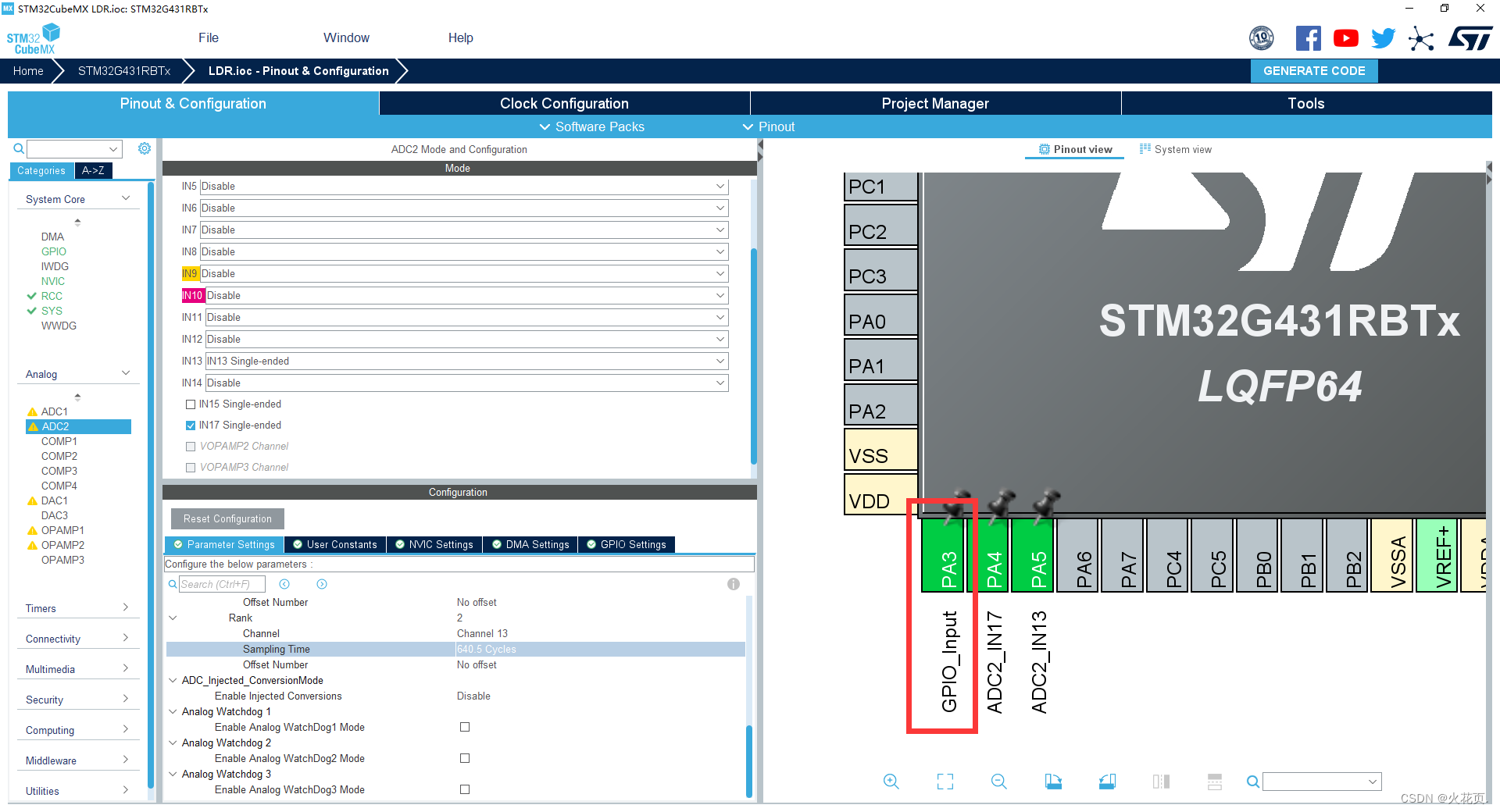Click the parameter info icon
The image size is (1500, 812).
[733, 584]
